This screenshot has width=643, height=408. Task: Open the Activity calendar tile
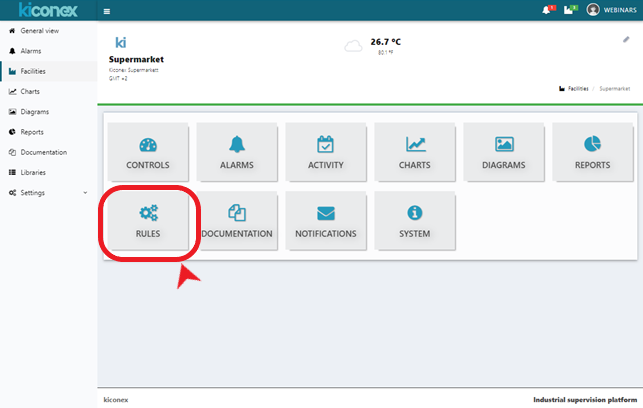(x=326, y=153)
